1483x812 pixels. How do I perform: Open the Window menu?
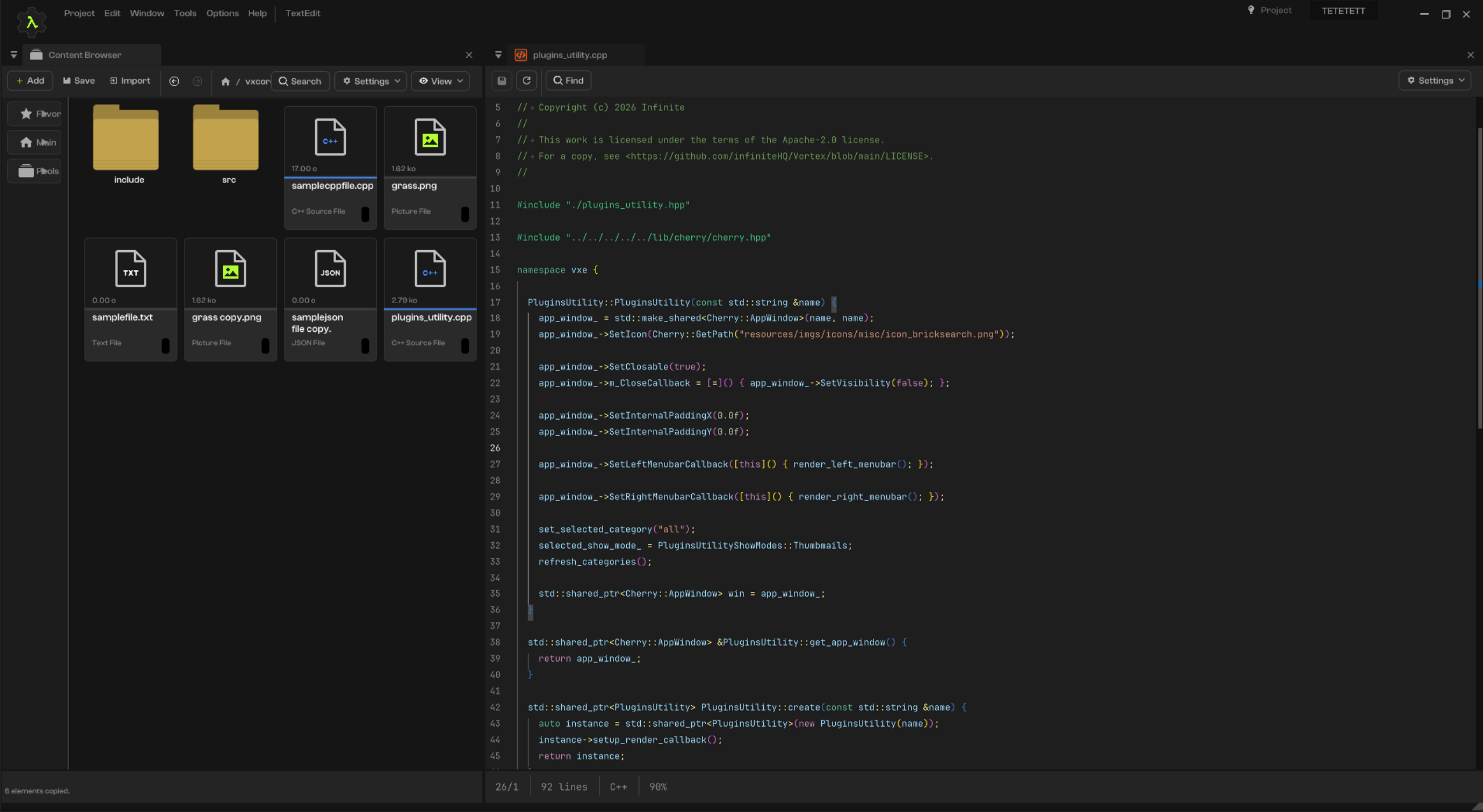147,13
